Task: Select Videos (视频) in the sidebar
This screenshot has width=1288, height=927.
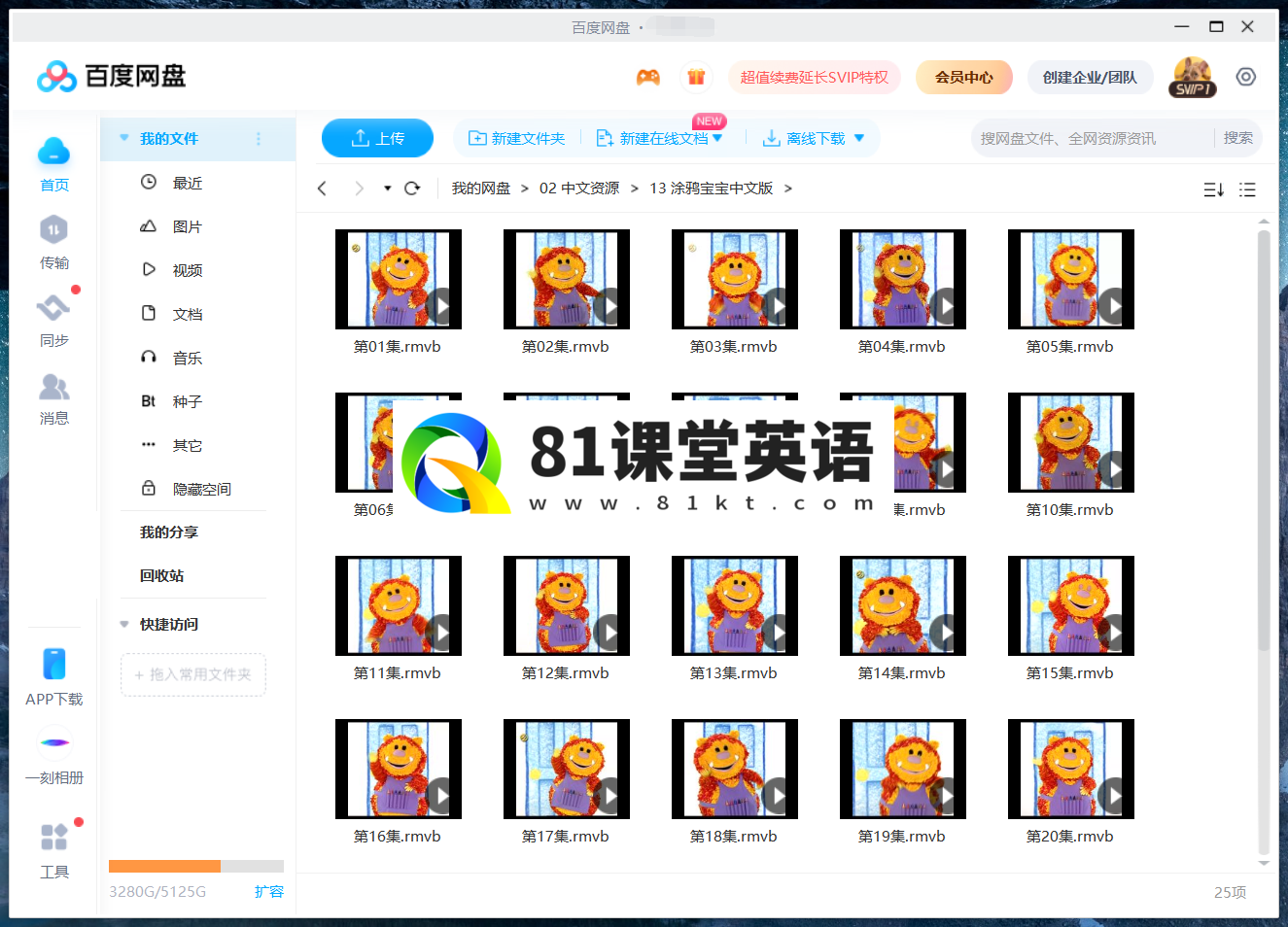Action: point(187,270)
